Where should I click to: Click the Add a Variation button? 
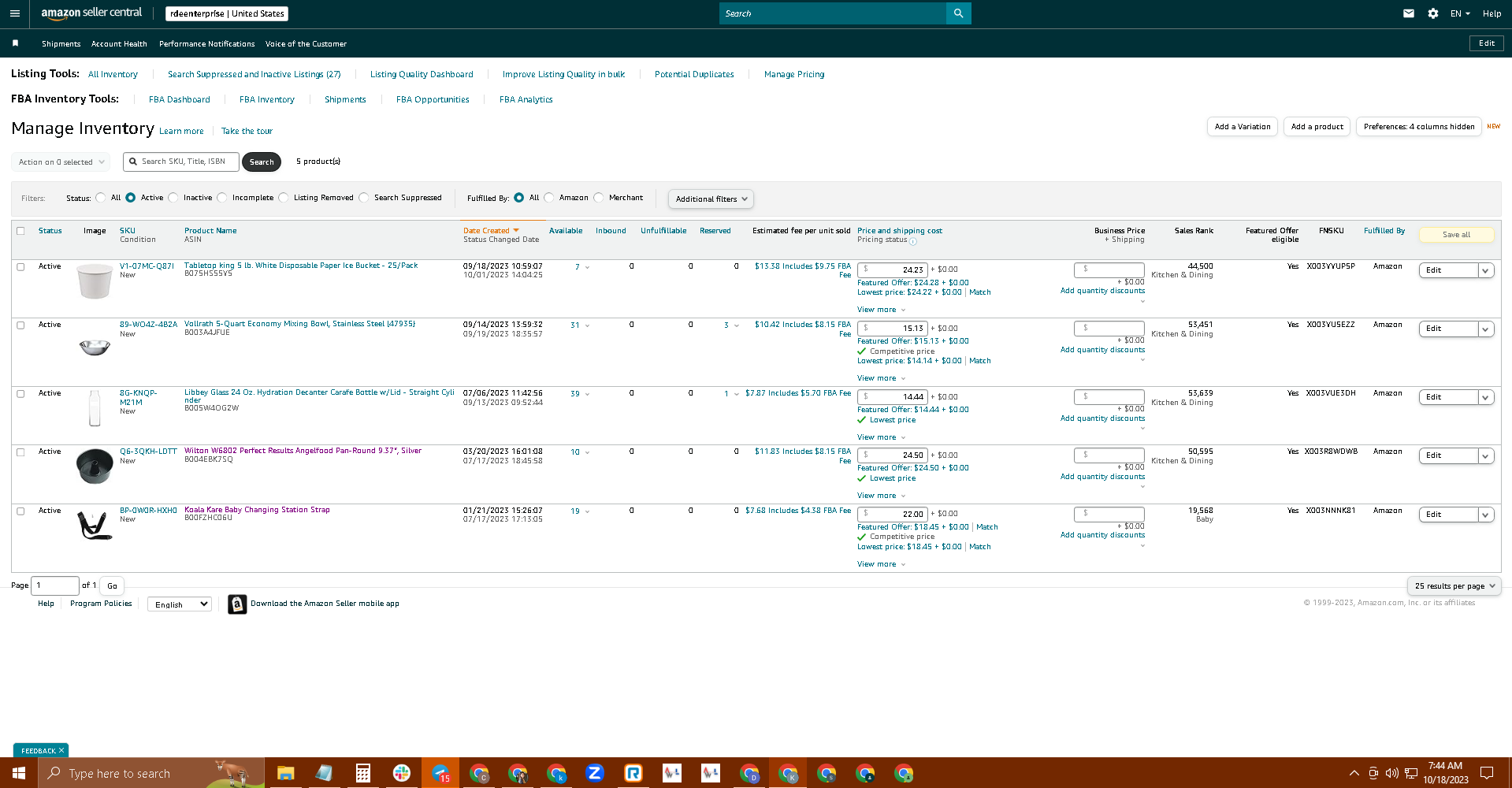[1243, 127]
